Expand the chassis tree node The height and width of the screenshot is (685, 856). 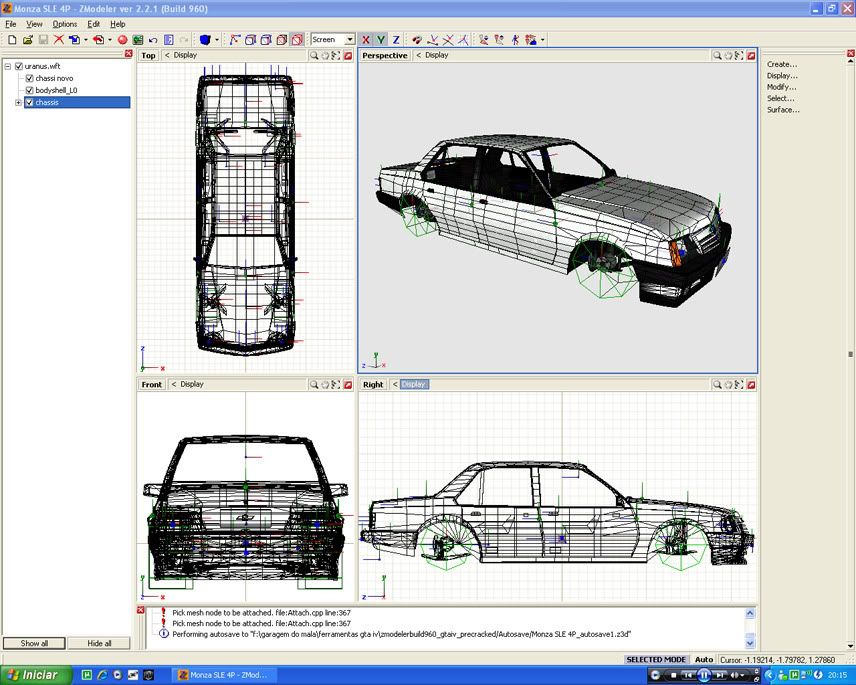tap(18, 102)
